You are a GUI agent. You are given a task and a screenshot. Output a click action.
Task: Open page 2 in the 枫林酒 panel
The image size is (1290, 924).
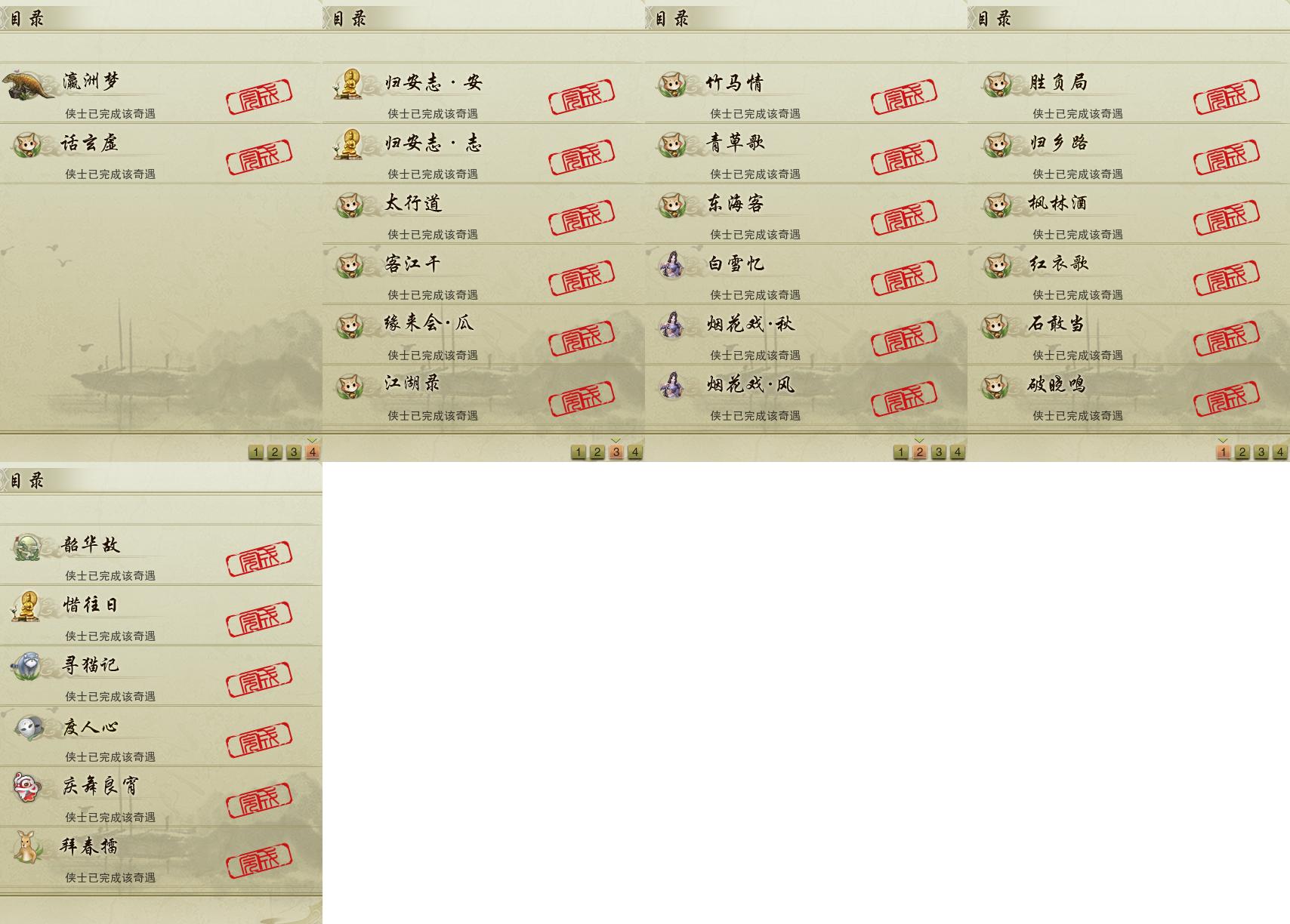point(1242,452)
